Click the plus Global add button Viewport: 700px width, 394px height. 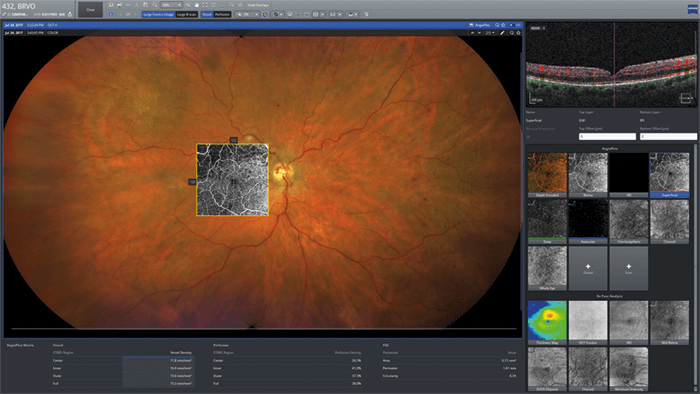(x=588, y=268)
